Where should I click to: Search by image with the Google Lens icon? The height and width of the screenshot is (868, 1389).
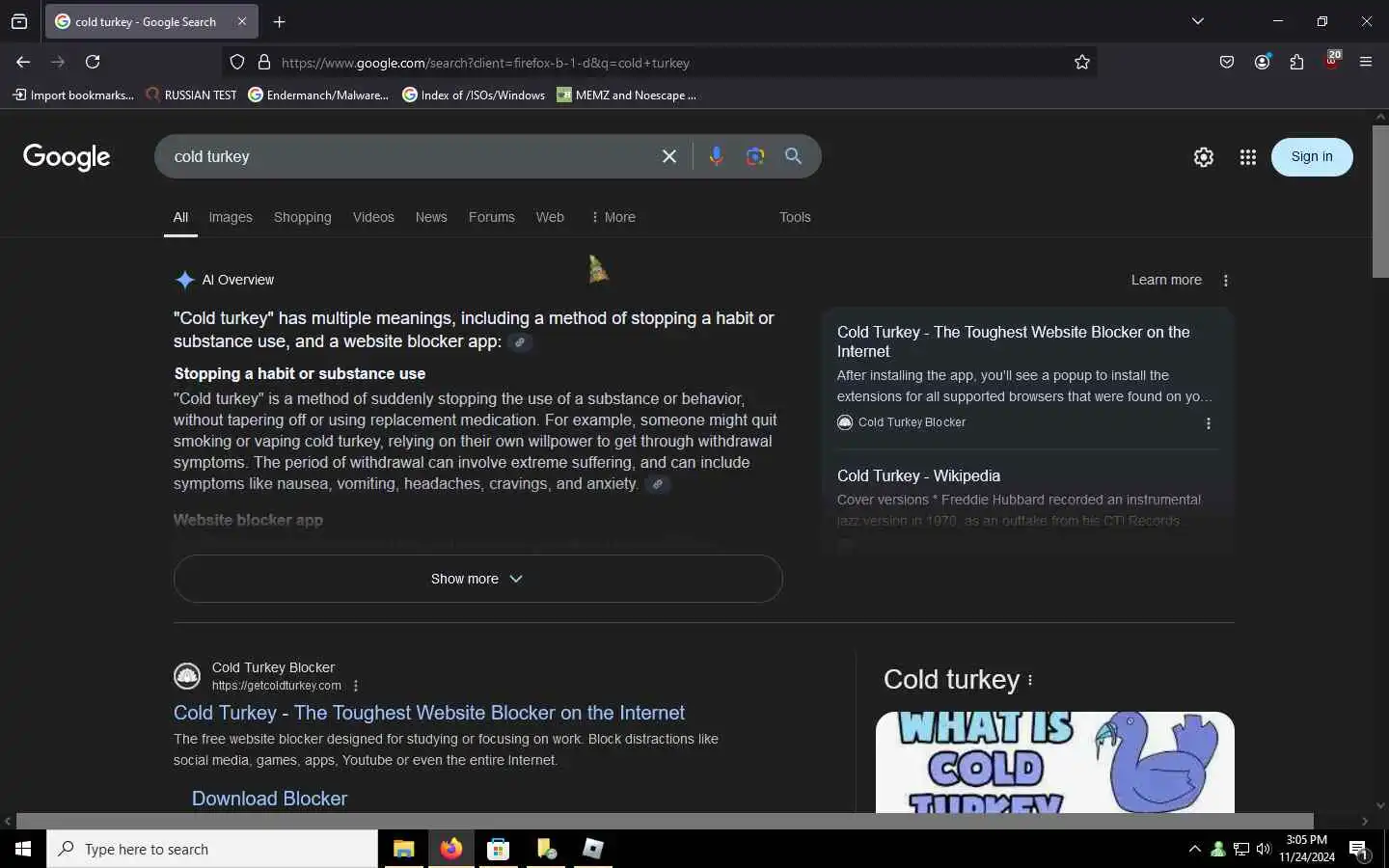(755, 156)
